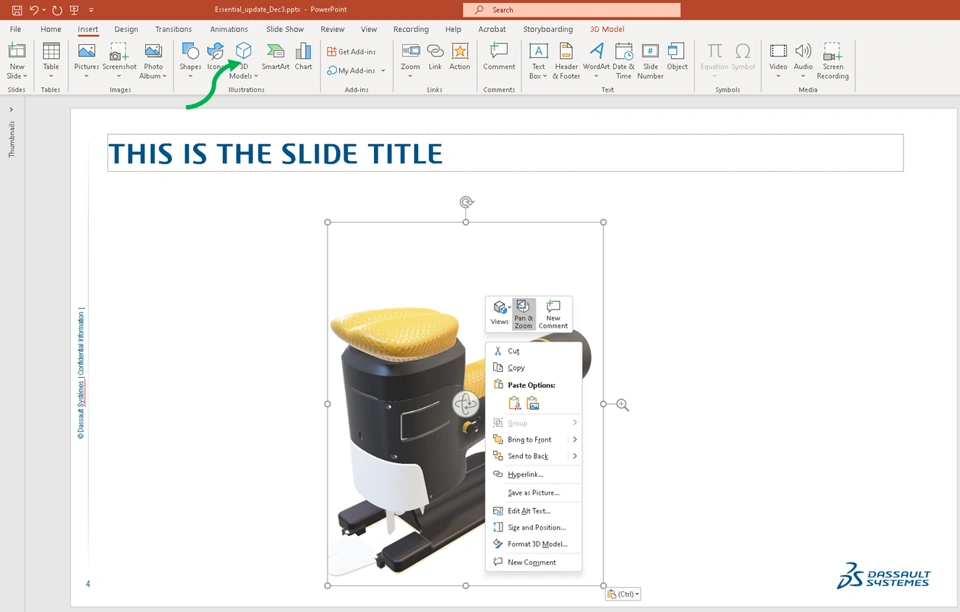Expand the Thumbnails pane chevron
This screenshot has height=612, width=960.
point(11,110)
